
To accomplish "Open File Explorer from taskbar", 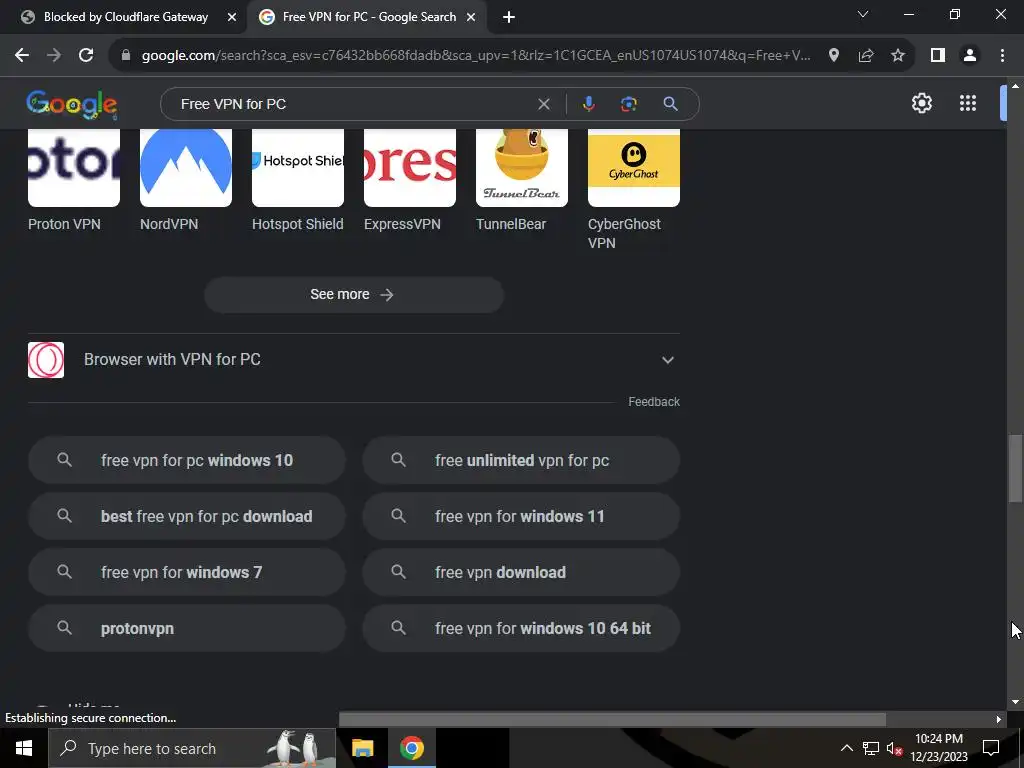I will (362, 748).
